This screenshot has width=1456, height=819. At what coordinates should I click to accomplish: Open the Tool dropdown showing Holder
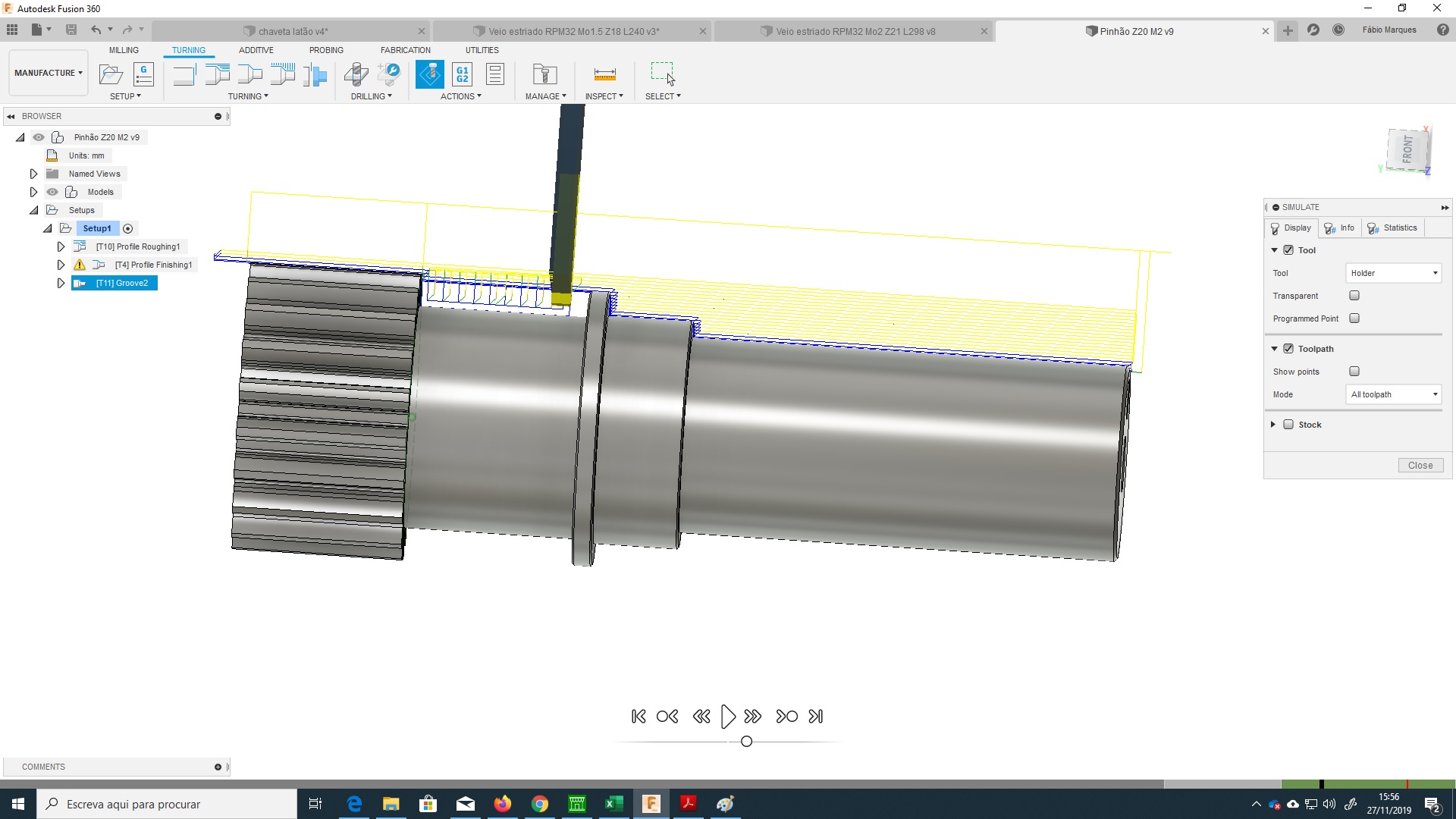click(x=1393, y=273)
